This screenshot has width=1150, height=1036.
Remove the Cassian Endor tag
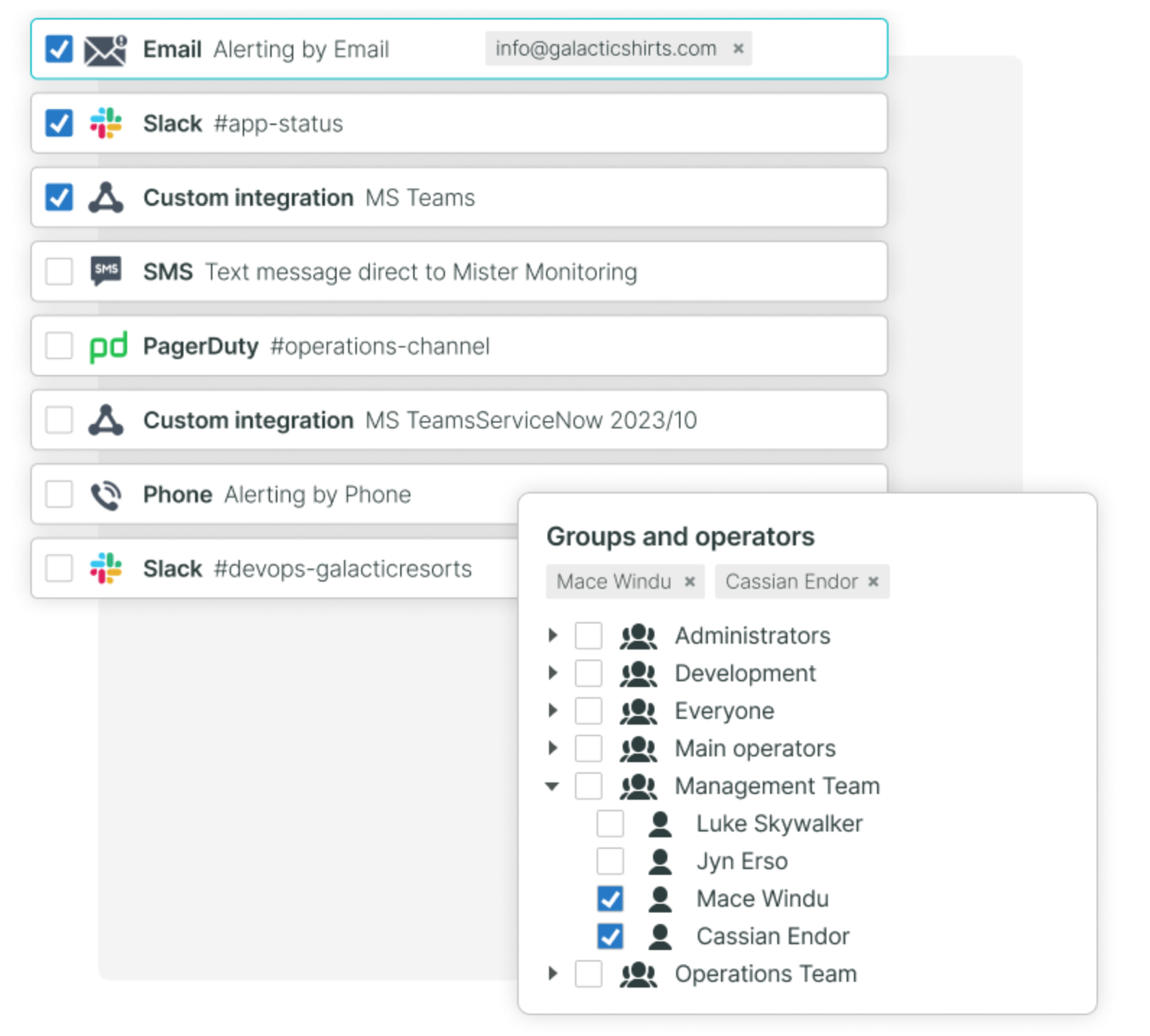873,582
